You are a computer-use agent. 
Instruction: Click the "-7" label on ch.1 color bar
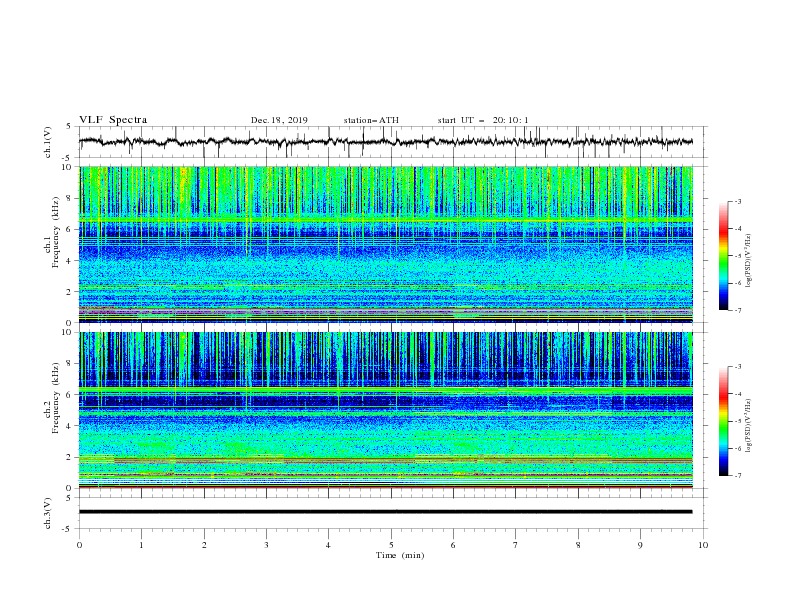point(737,311)
